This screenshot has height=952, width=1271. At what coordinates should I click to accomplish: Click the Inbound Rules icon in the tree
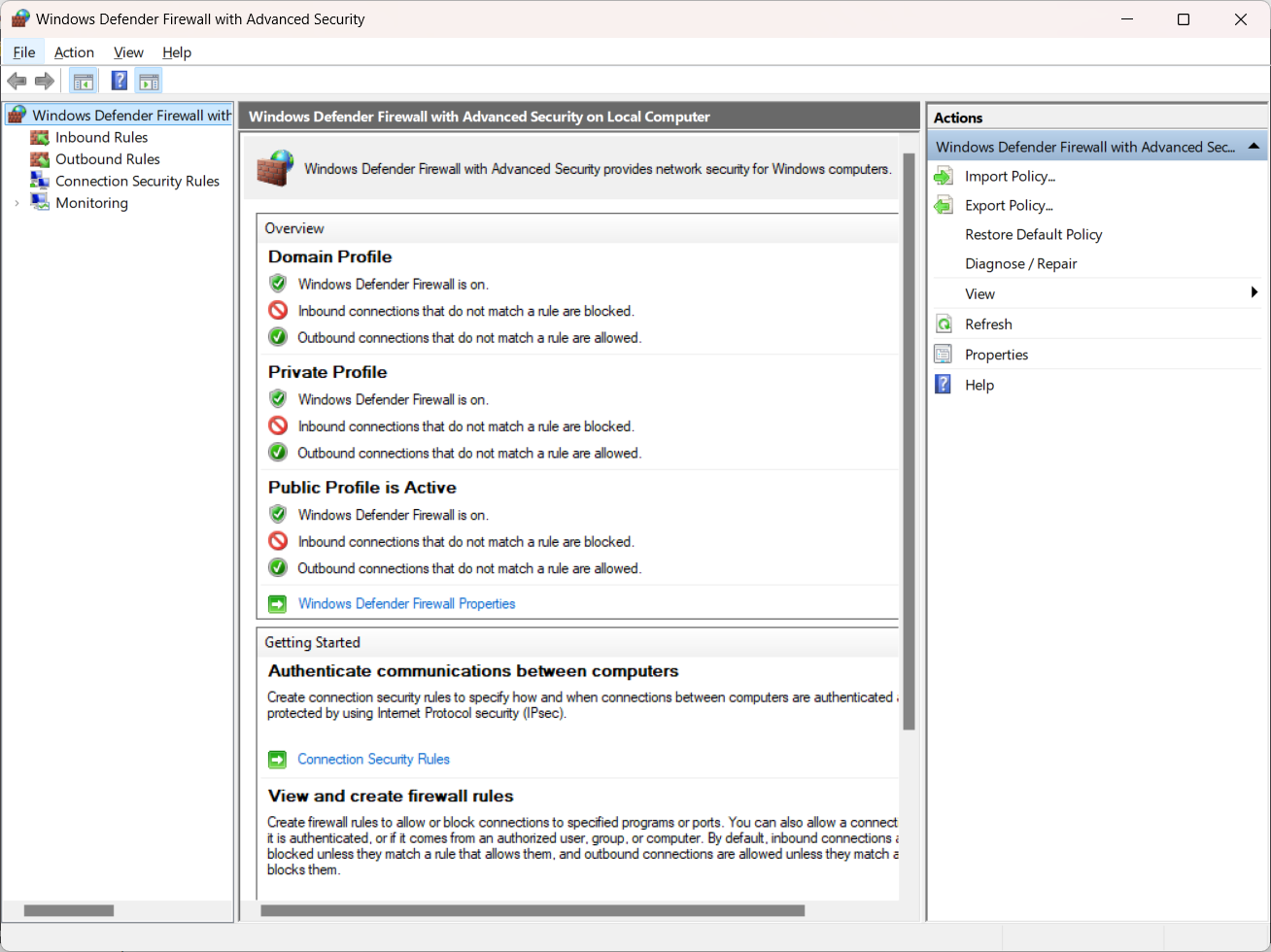pos(40,137)
